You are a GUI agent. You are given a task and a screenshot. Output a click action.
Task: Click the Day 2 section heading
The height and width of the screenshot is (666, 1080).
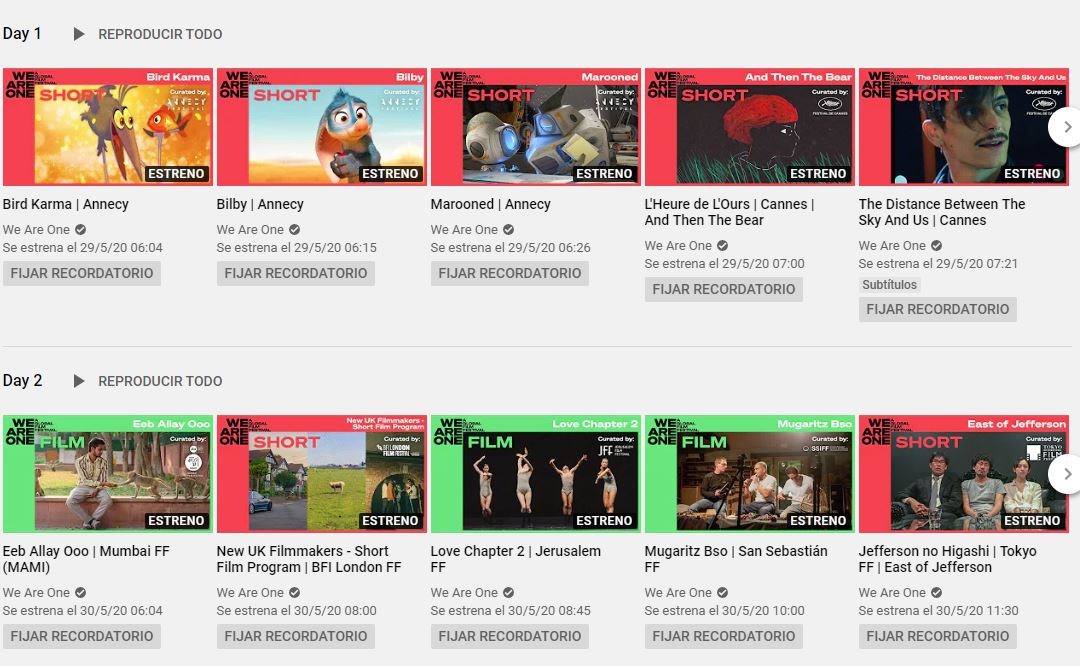(x=22, y=380)
